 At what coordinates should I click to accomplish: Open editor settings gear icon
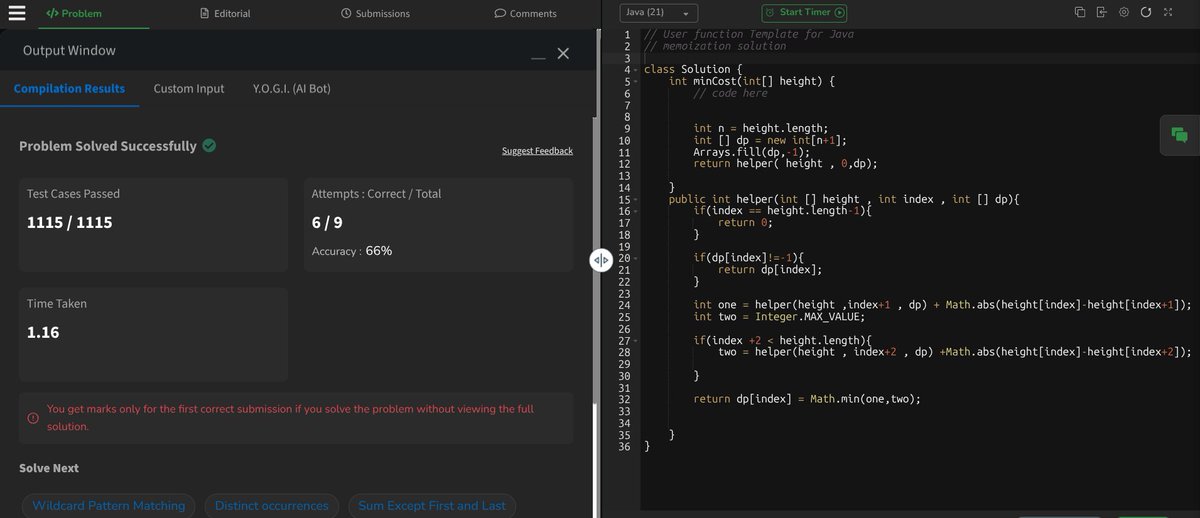click(1124, 13)
